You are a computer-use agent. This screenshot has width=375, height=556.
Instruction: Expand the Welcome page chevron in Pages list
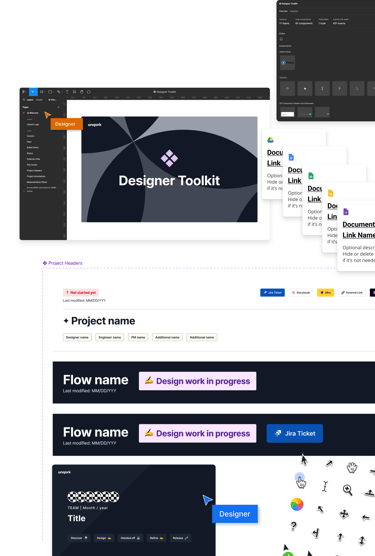point(24,113)
